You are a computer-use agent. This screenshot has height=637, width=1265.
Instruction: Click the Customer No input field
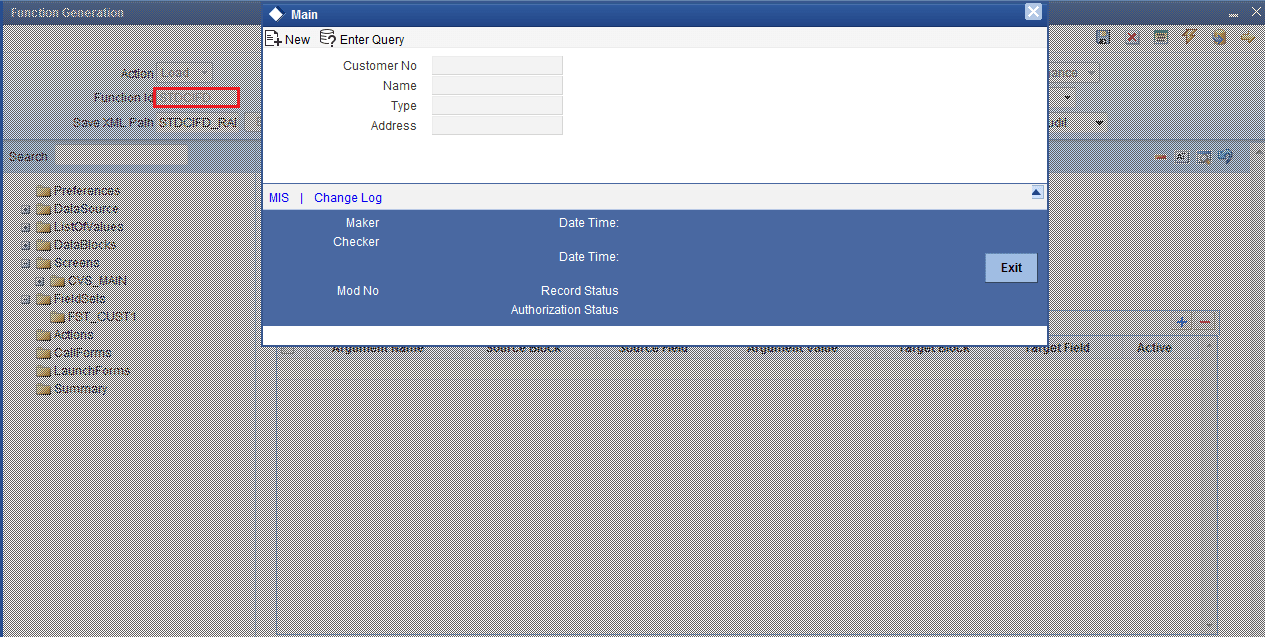[497, 65]
